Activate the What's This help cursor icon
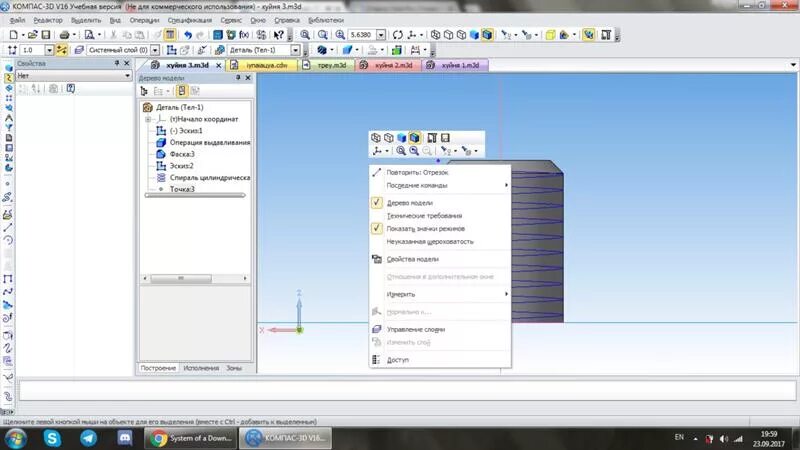Screen dimensions: 800x450 [279, 35]
